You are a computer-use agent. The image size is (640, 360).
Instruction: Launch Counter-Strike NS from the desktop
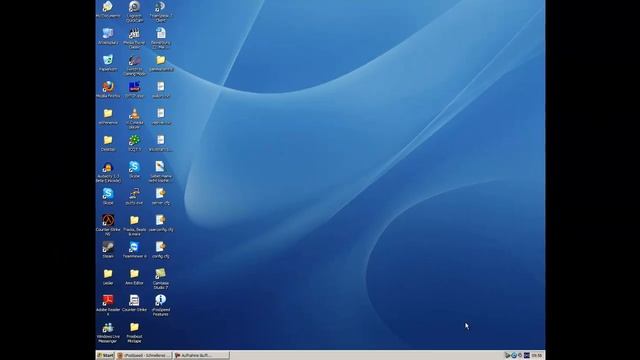click(108, 220)
